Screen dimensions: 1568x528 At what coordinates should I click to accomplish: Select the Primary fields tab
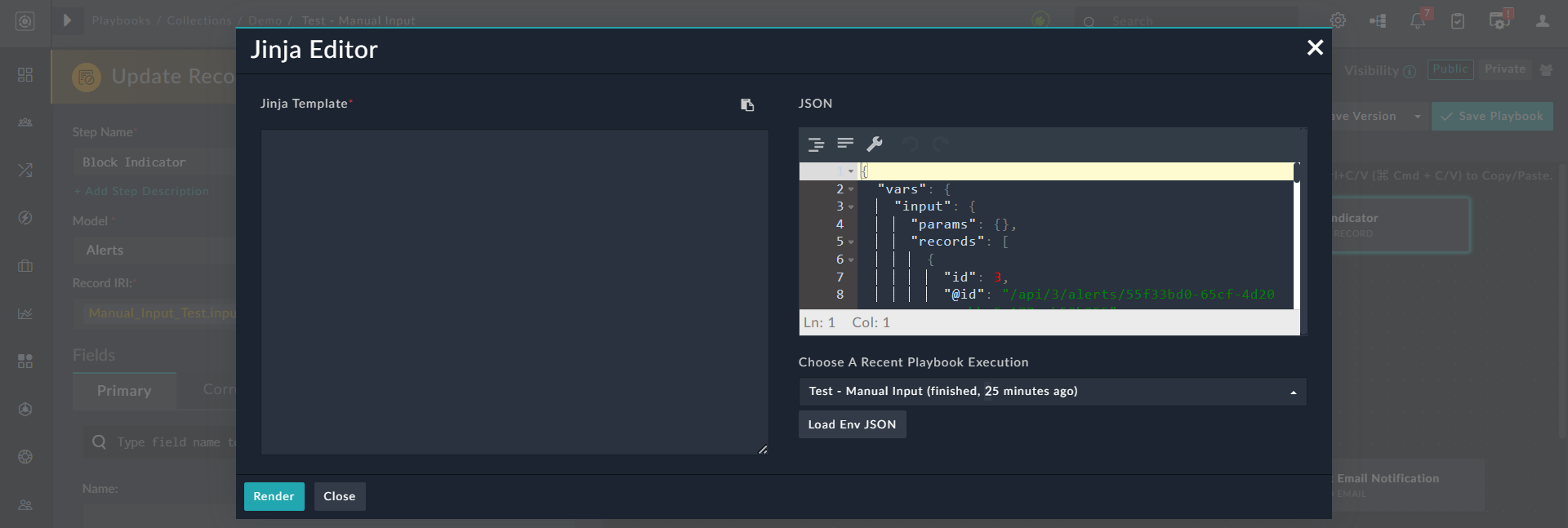pos(124,391)
